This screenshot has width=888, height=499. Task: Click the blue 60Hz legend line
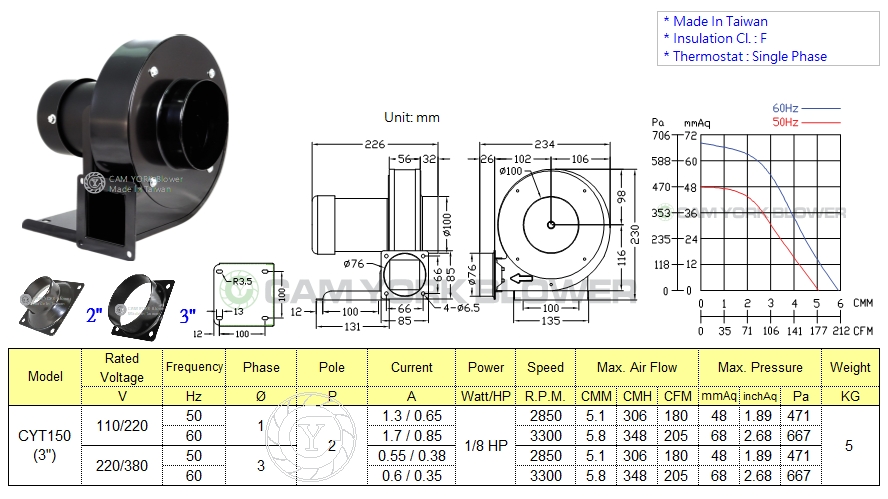(821, 108)
